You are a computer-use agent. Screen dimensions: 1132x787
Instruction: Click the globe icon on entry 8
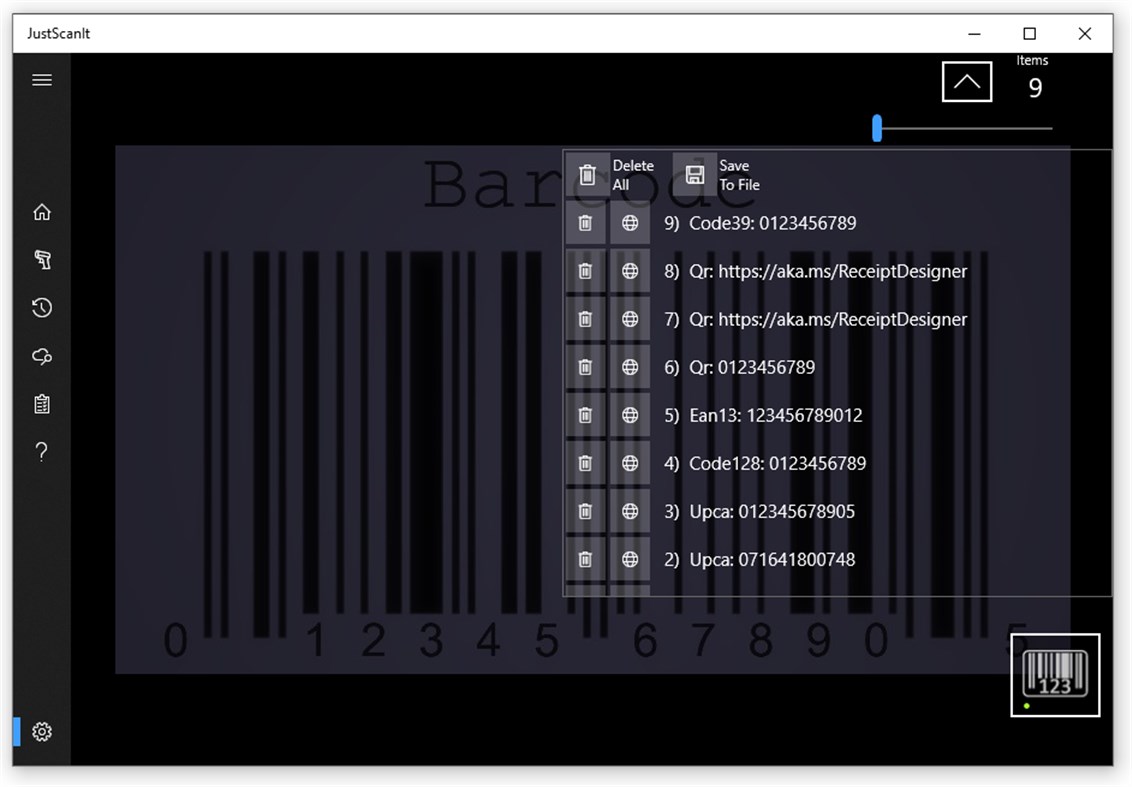(630, 271)
